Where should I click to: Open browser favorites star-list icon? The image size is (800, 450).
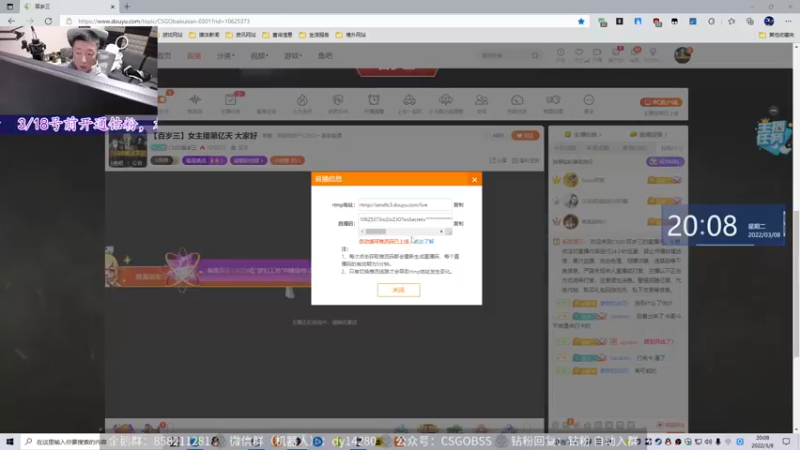point(731,21)
